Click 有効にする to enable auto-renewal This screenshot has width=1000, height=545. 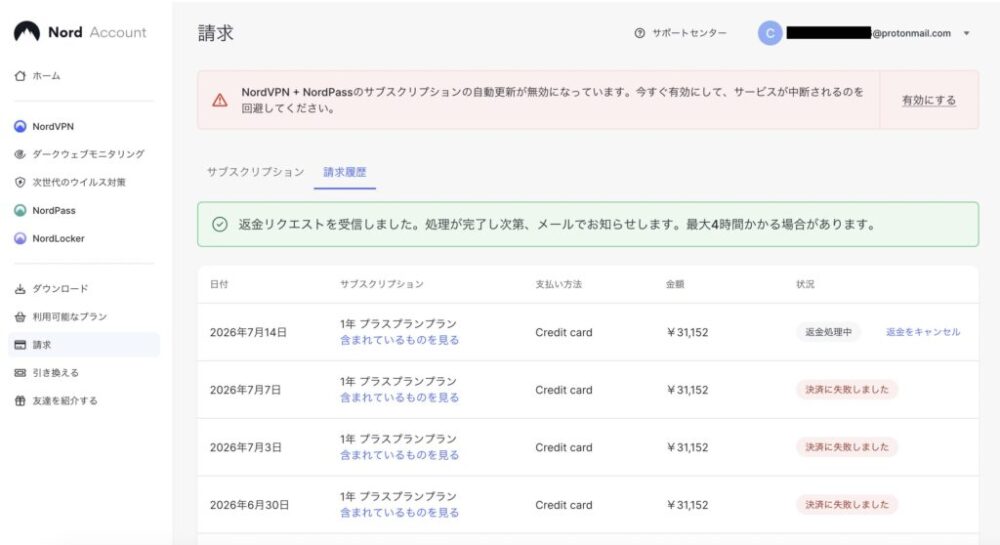tap(929, 100)
